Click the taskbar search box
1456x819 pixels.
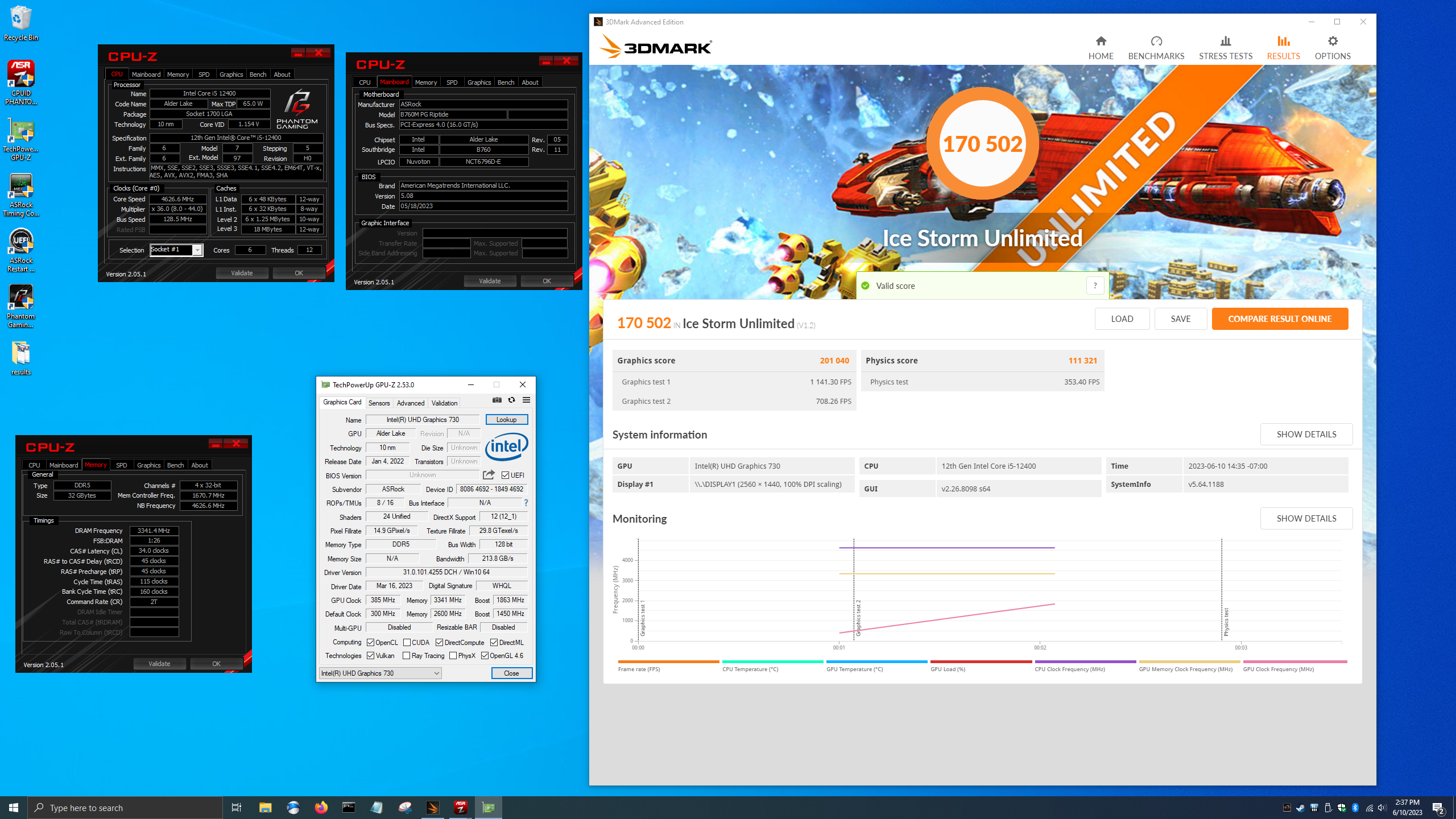(x=125, y=808)
